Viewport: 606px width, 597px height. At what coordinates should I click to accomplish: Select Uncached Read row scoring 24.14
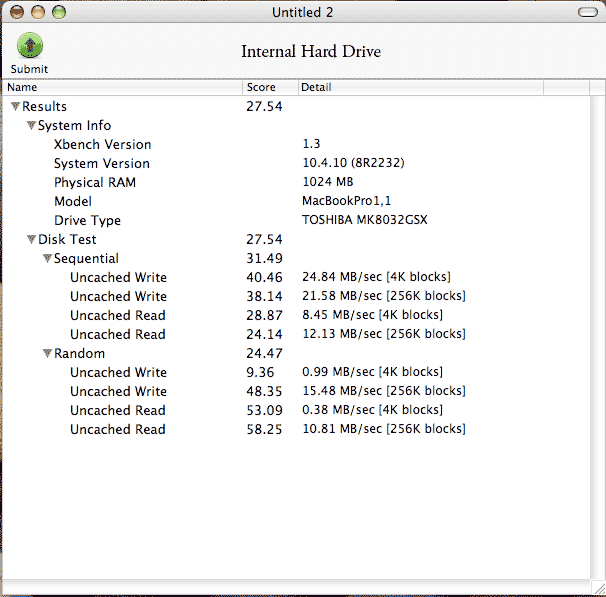[296, 334]
